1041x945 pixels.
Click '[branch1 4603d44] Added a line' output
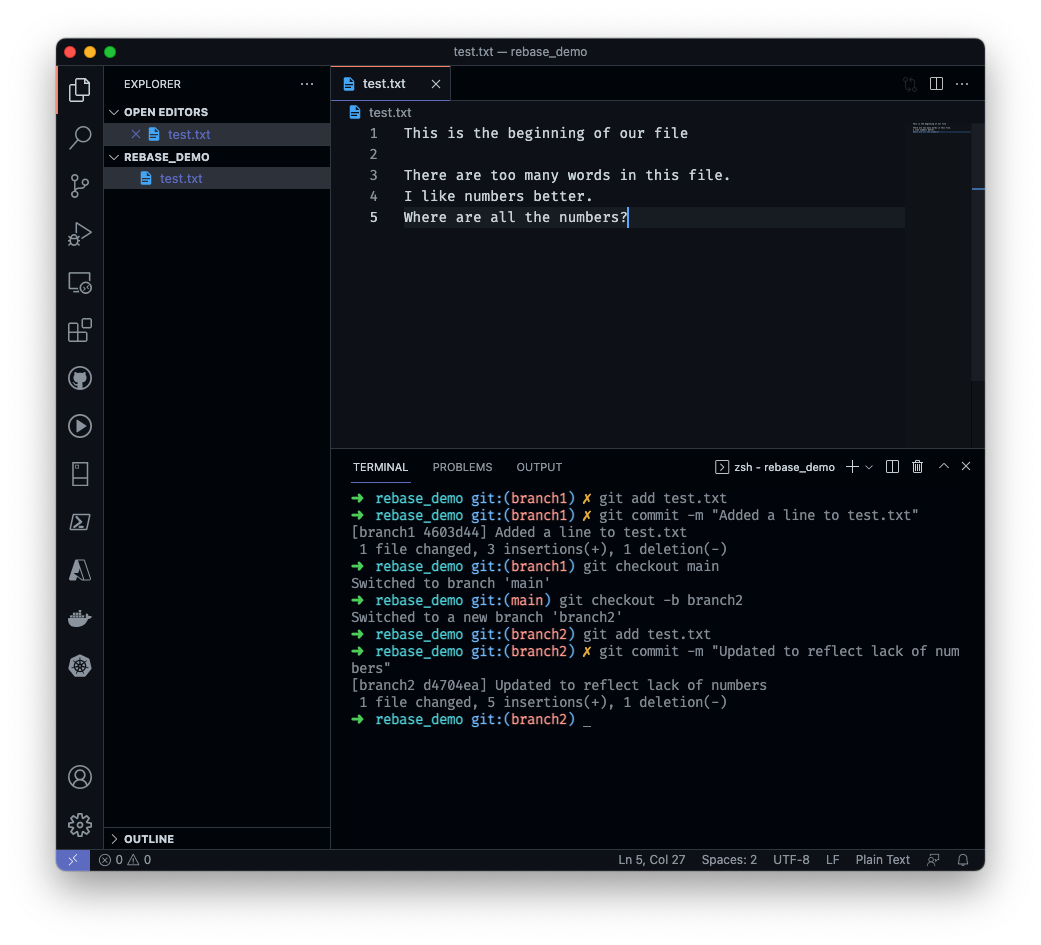coord(519,533)
